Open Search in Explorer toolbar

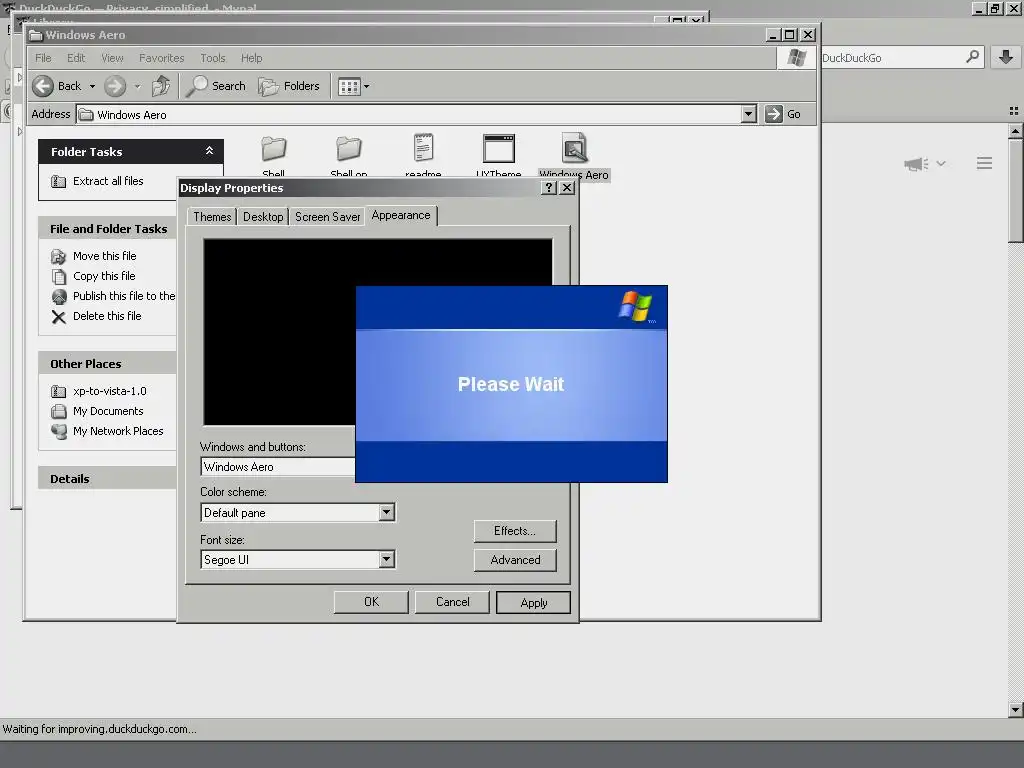pos(216,86)
